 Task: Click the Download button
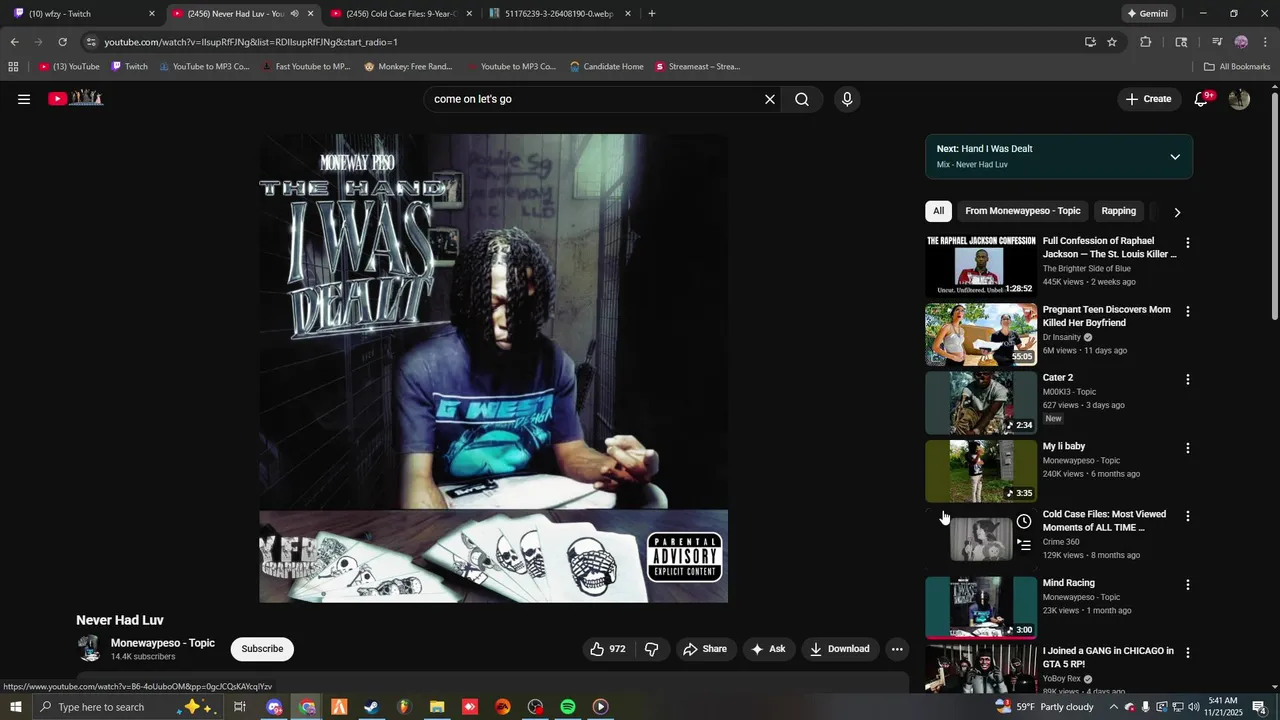pyautogui.click(x=840, y=649)
